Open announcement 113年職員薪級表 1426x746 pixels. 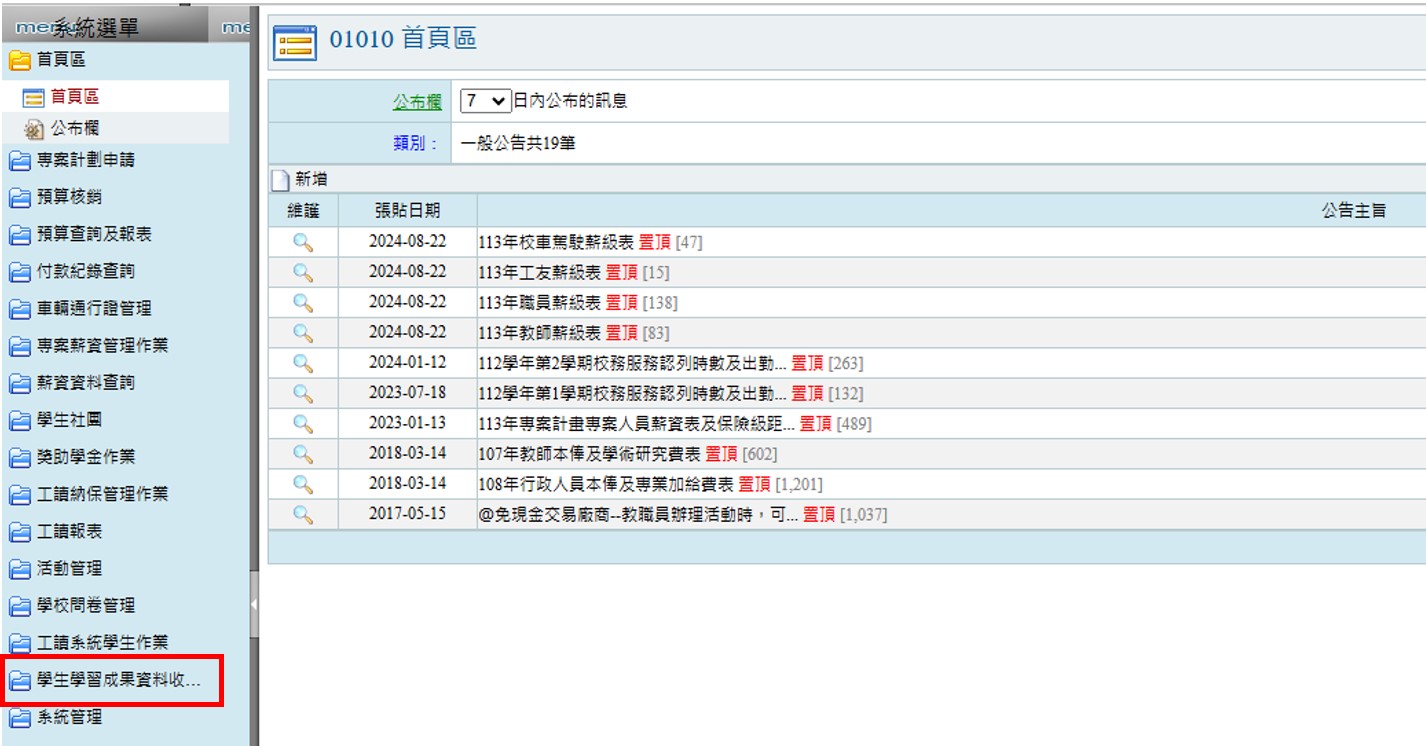click(x=540, y=303)
